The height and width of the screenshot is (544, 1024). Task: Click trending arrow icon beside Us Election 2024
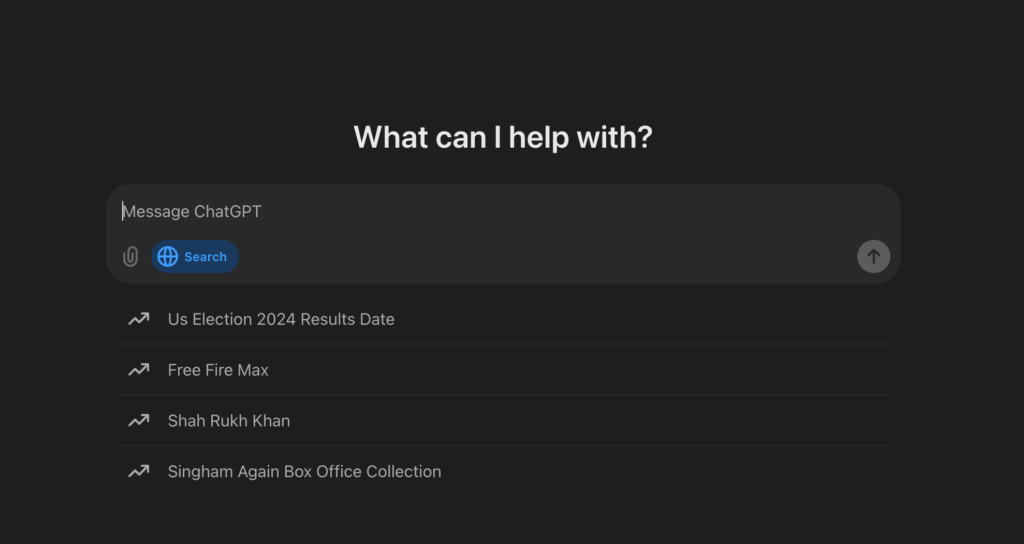(x=138, y=319)
